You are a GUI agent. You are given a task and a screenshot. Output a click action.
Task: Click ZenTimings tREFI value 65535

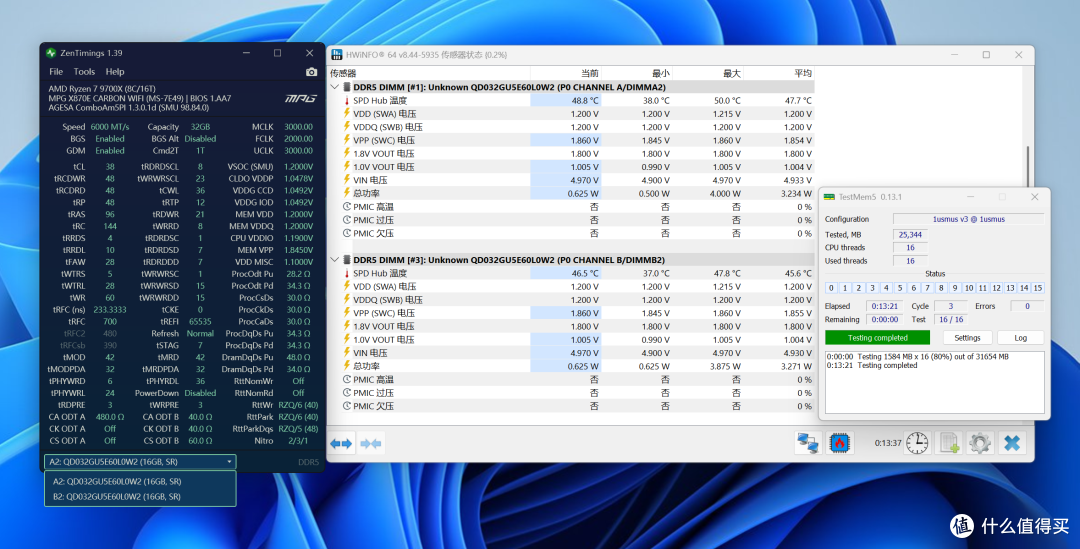point(200,322)
